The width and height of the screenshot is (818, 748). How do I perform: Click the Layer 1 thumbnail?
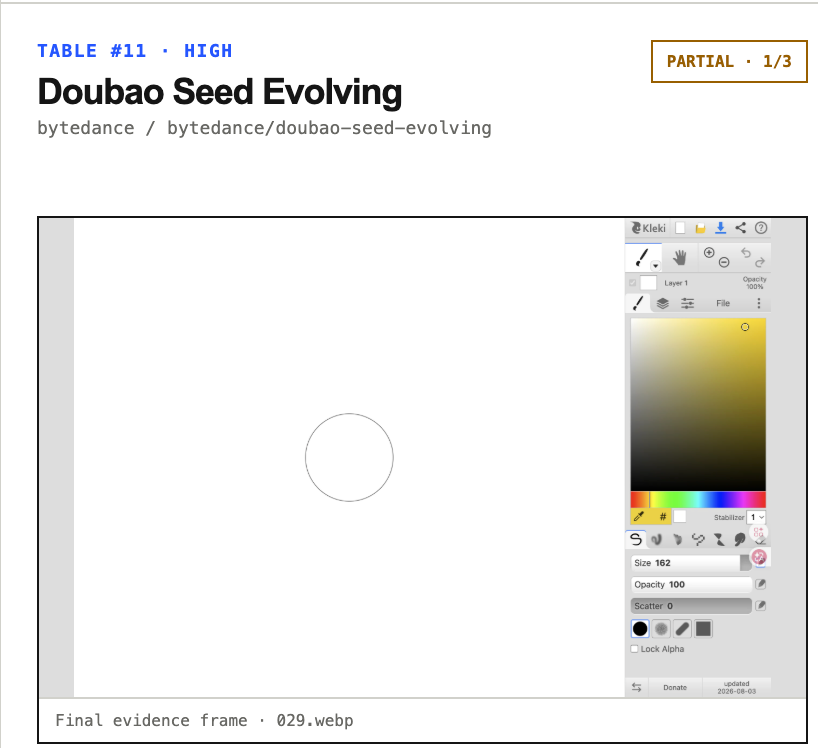[648, 283]
